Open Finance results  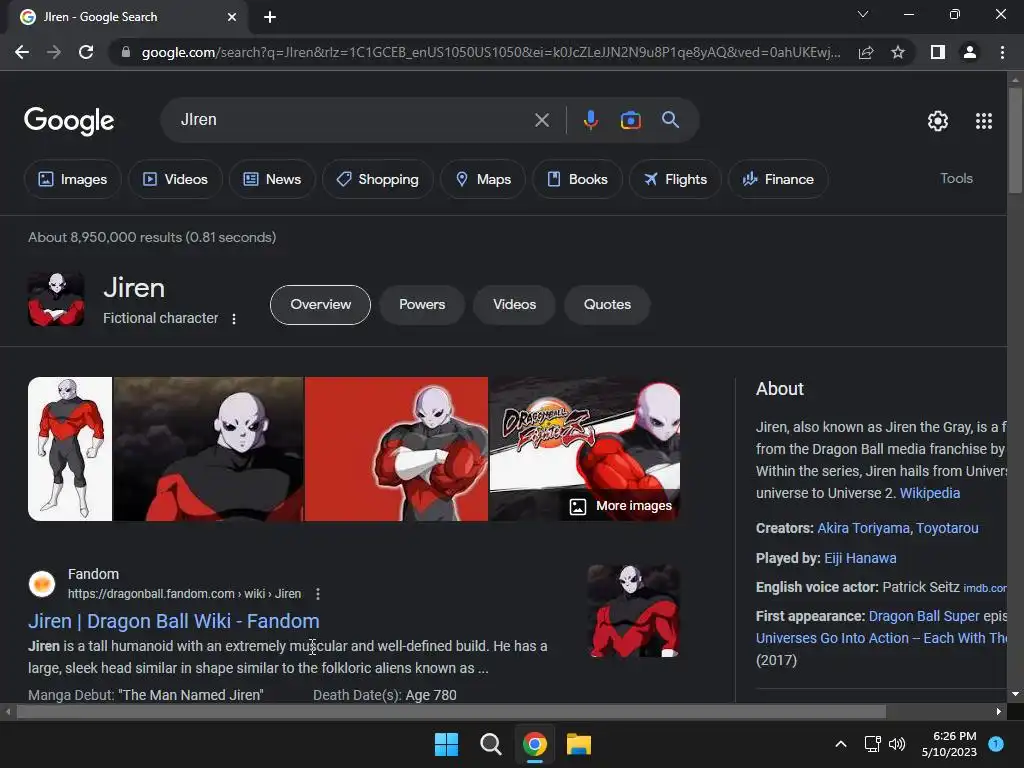(778, 179)
